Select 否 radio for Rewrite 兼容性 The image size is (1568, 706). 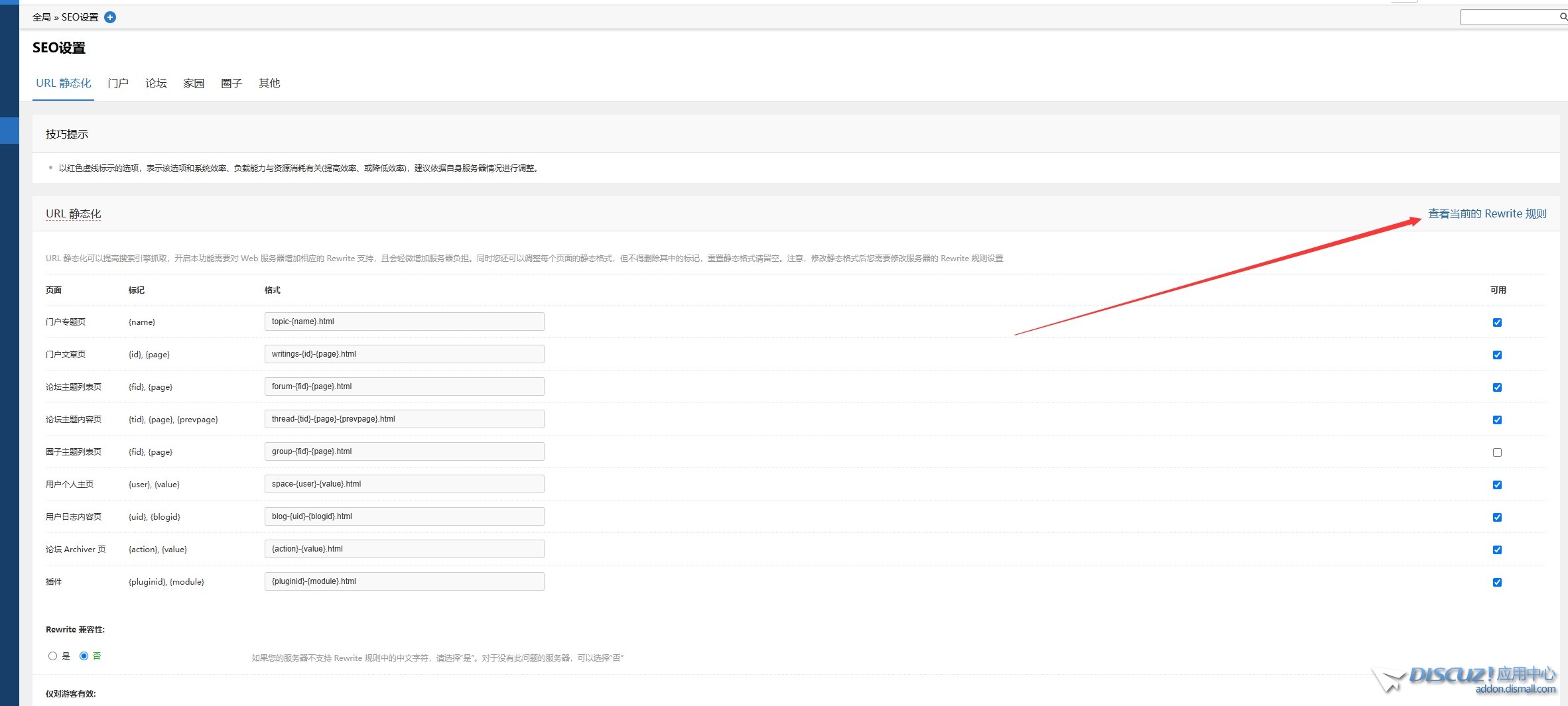coord(84,656)
